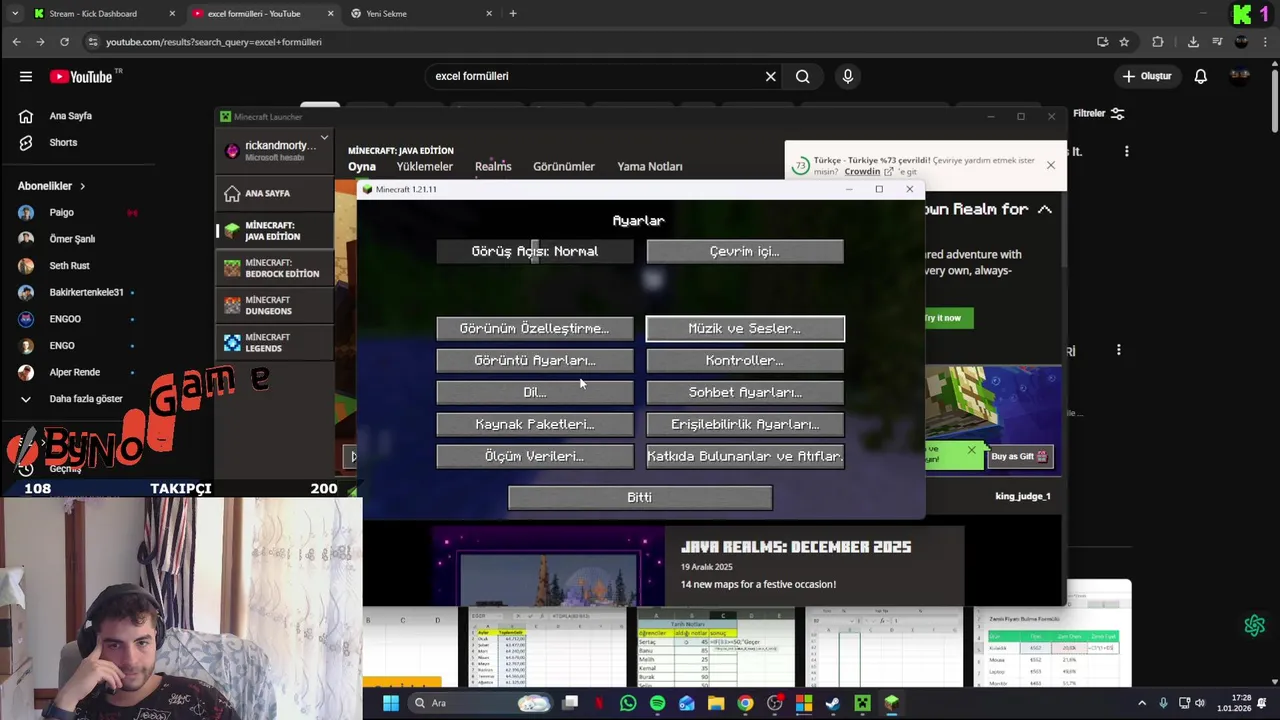Open the Filtreler search filters
The width and height of the screenshot is (1280, 720).
1098,114
